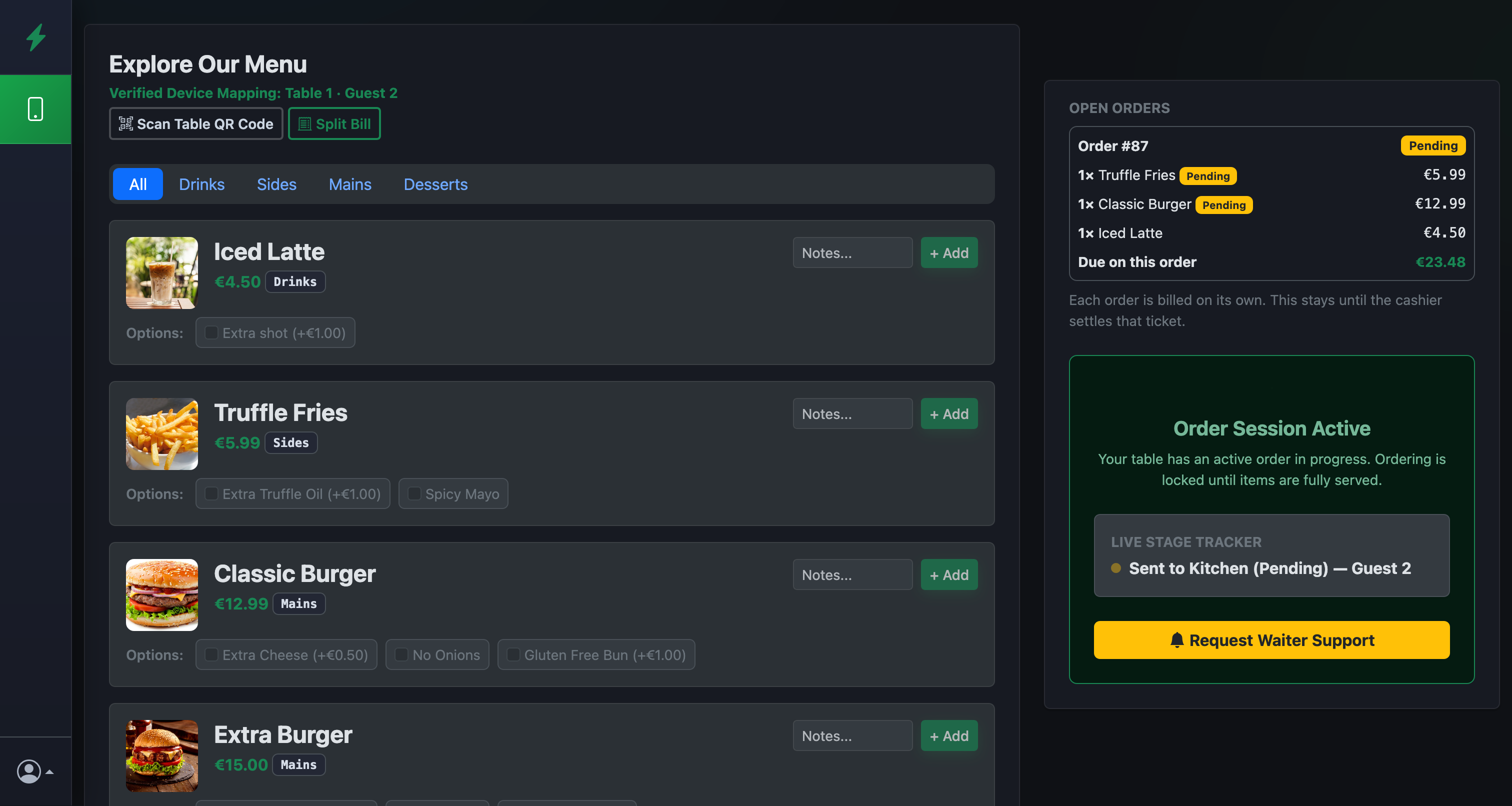The image size is (1512, 806).
Task: Click the €23.48 amount due
Action: 1440,262
